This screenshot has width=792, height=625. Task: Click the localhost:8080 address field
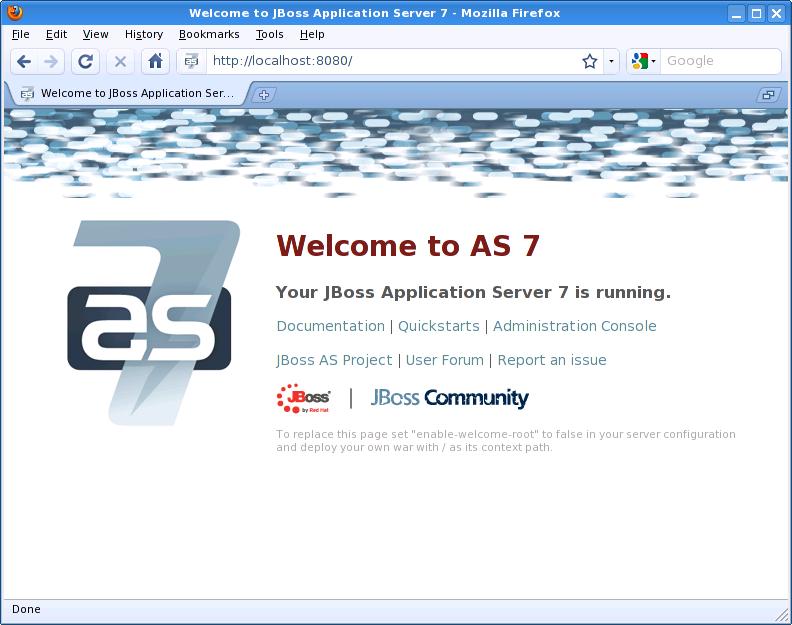392,61
